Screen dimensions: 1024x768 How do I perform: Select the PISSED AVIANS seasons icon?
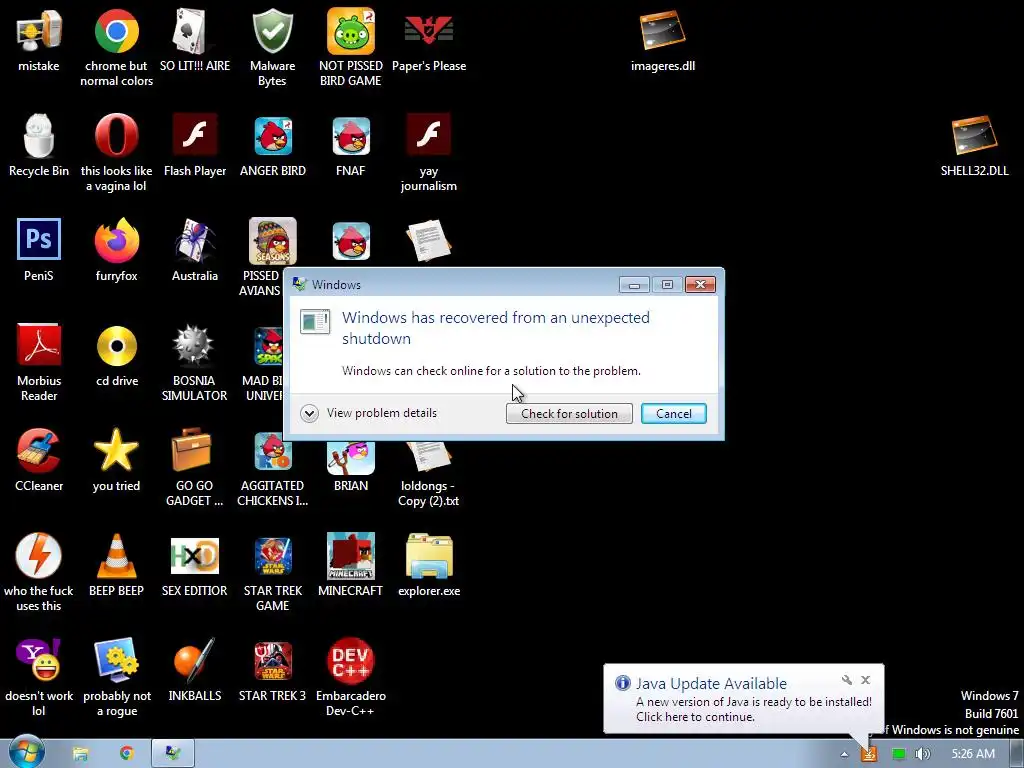(272, 241)
